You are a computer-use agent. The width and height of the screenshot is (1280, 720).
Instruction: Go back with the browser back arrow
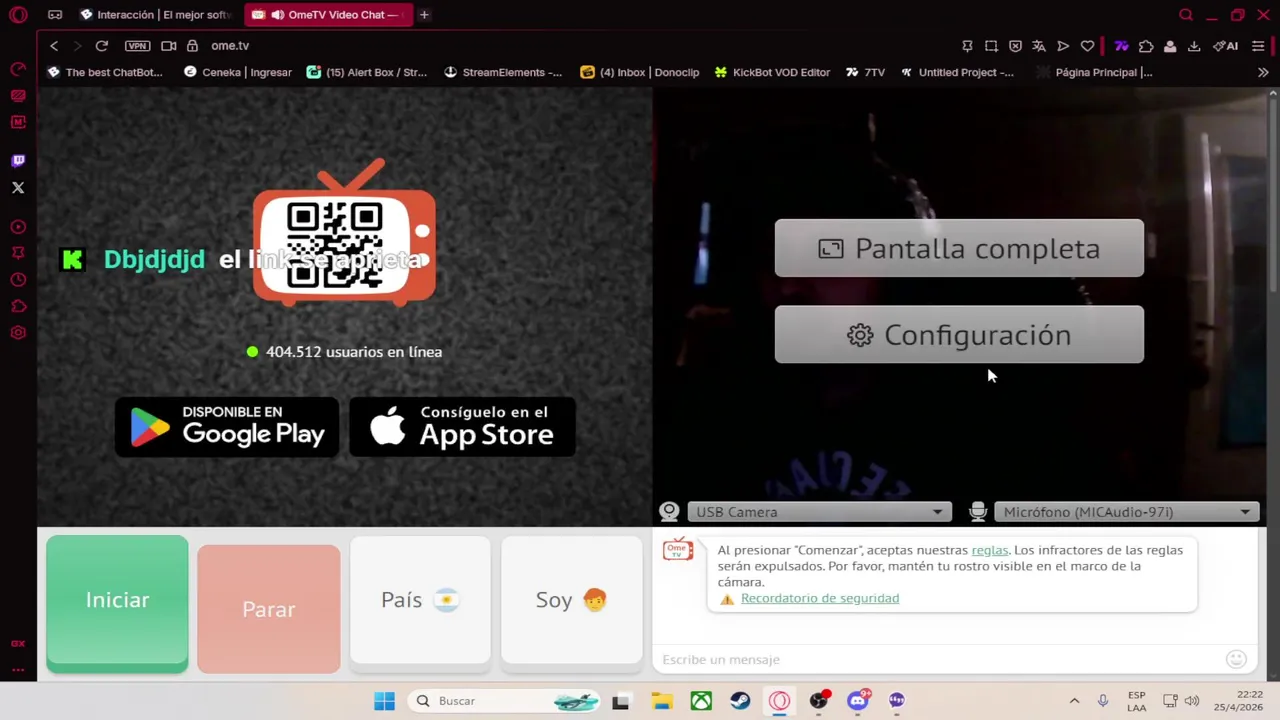[x=54, y=46]
